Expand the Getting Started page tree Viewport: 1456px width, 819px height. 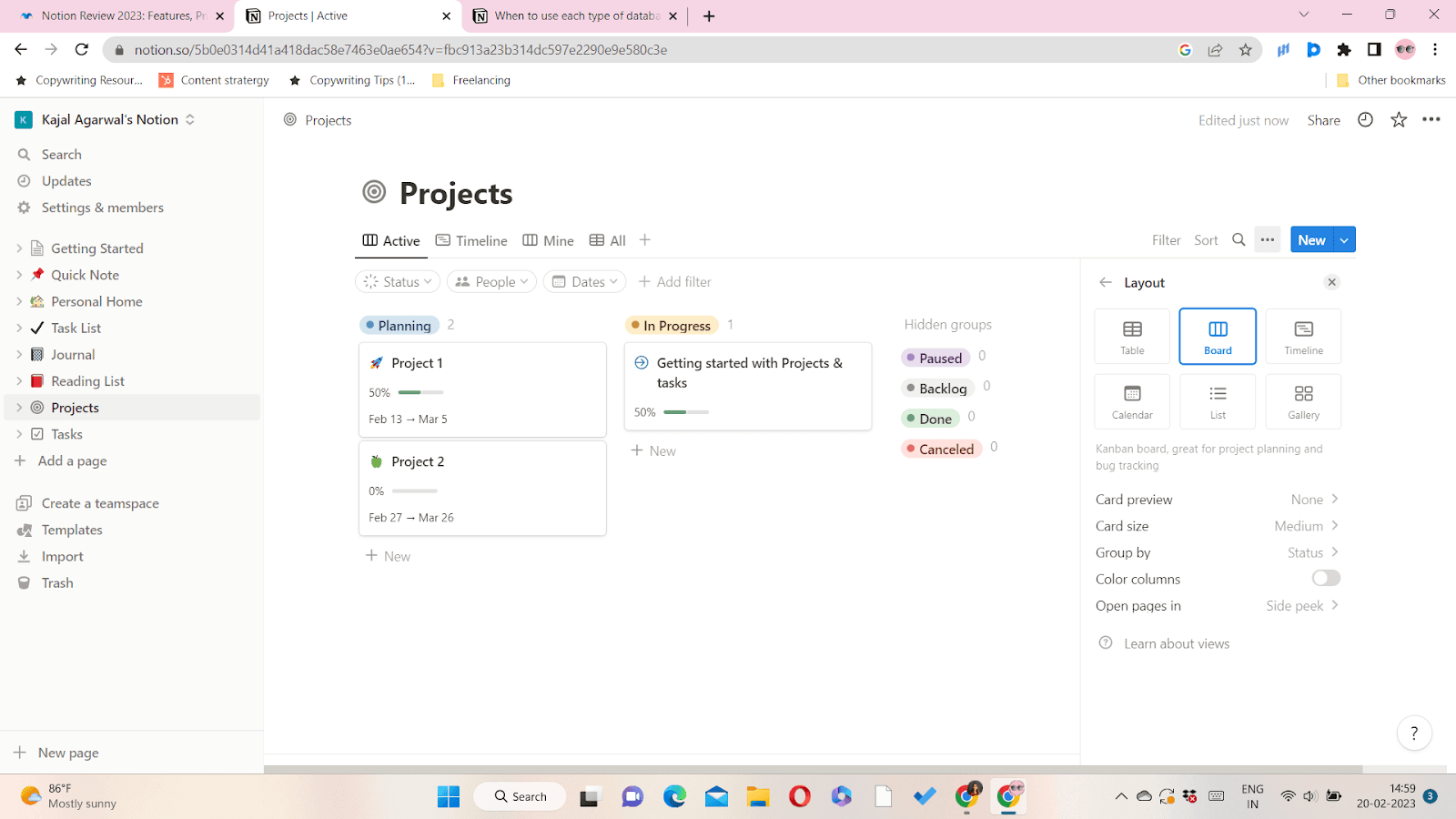click(19, 248)
